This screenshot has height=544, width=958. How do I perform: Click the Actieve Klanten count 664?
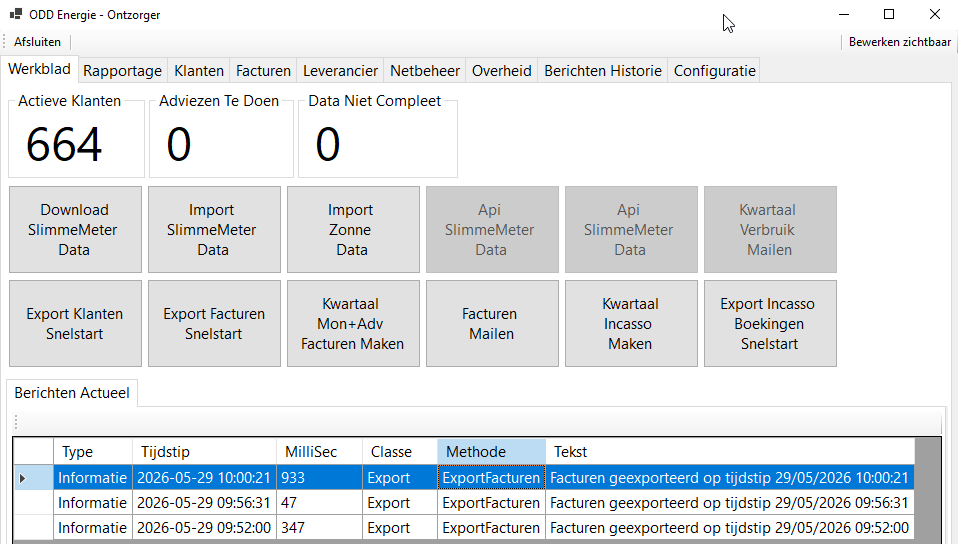tap(64, 145)
